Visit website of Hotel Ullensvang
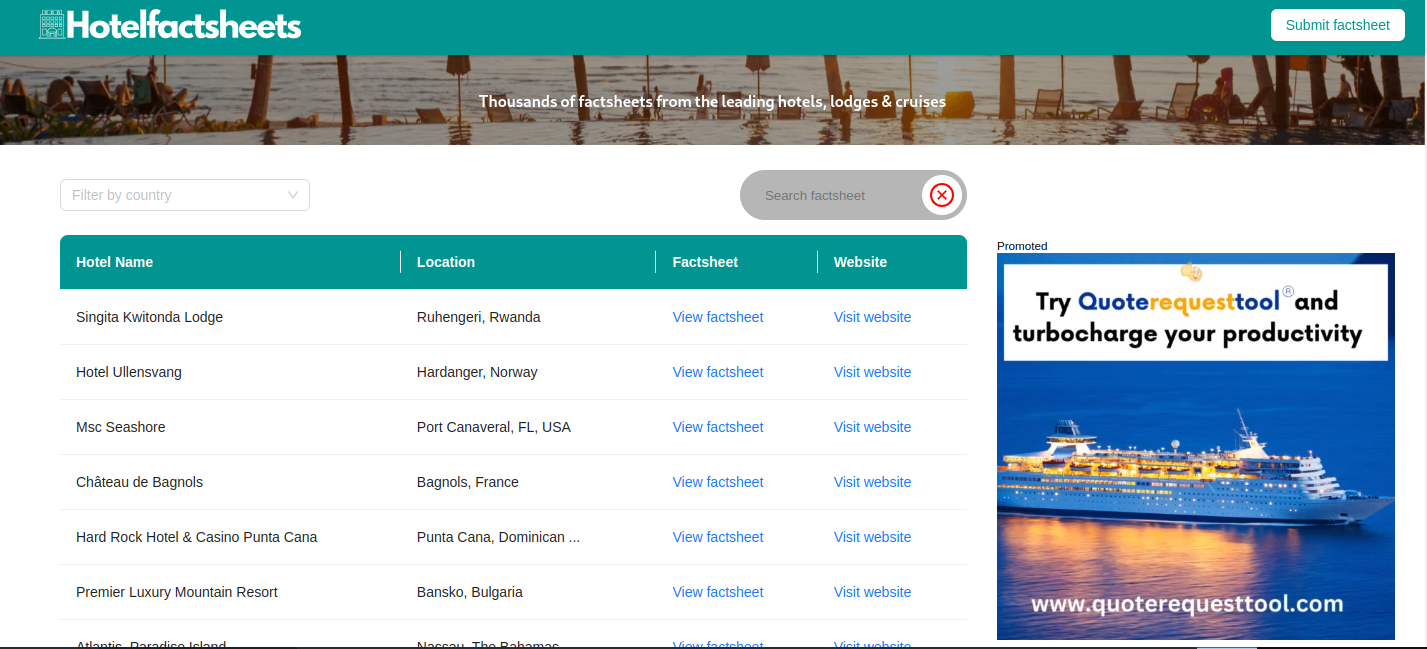The width and height of the screenshot is (1427, 649). (872, 372)
